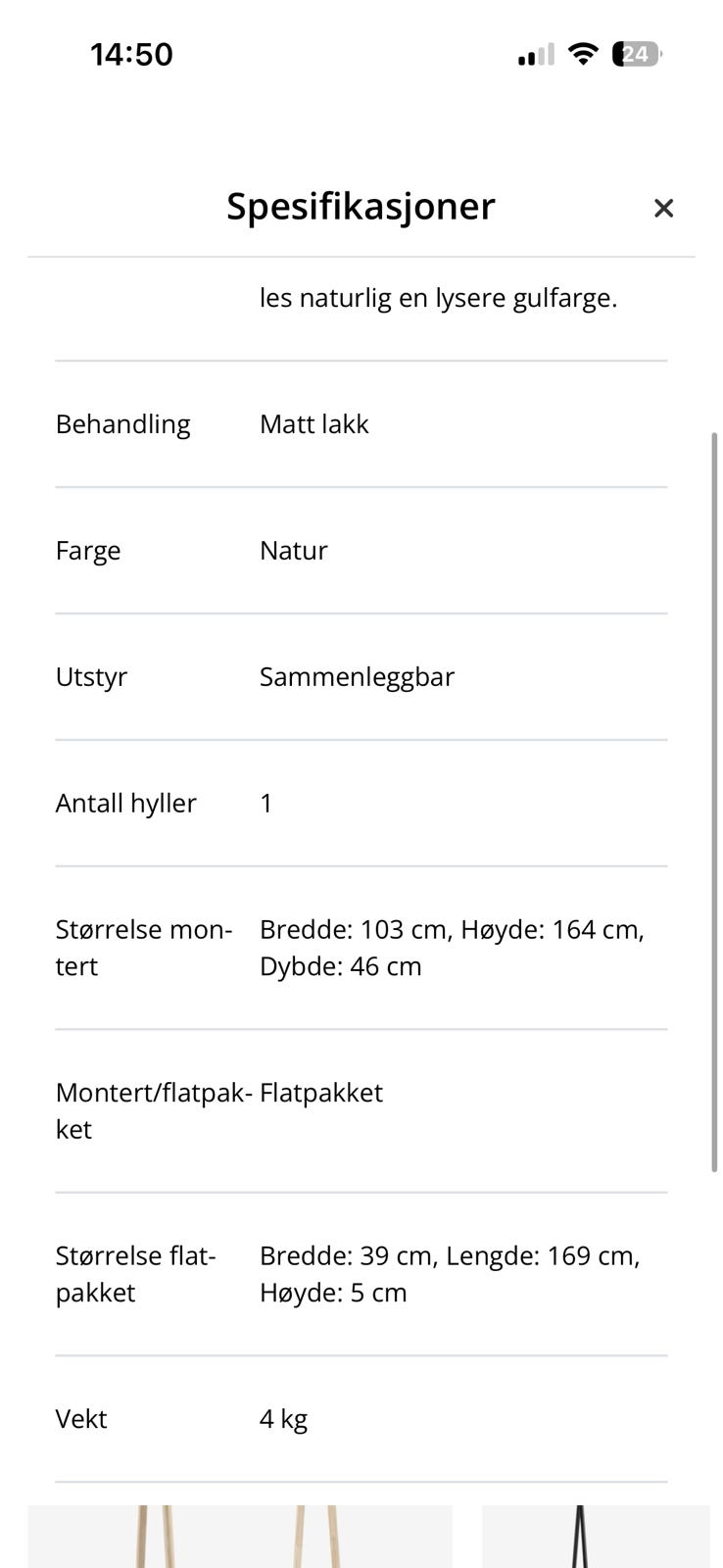
Task: Open the black product thumbnail at bottom right
Action: [x=596, y=1536]
